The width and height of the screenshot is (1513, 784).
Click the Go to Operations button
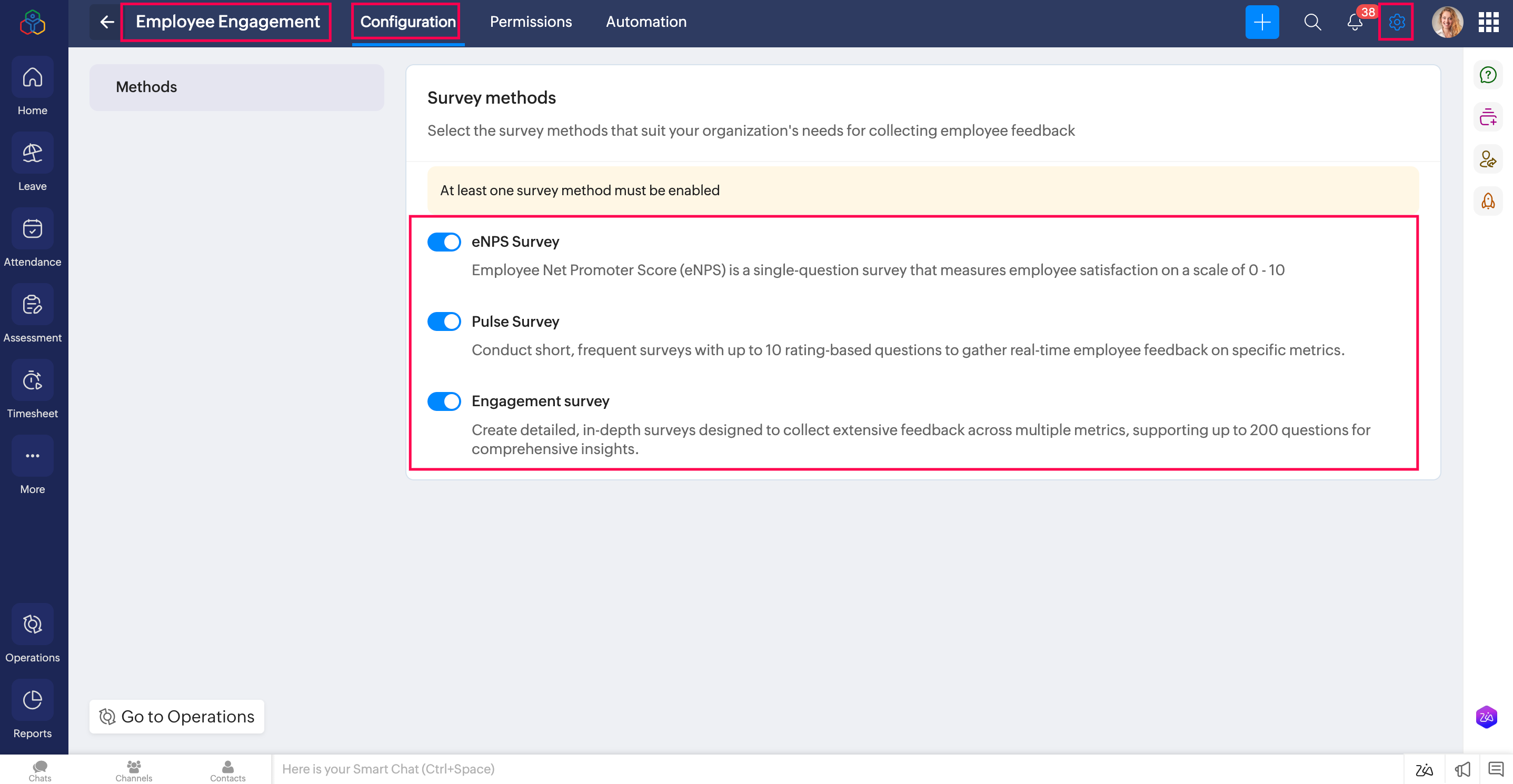pyautogui.click(x=177, y=717)
